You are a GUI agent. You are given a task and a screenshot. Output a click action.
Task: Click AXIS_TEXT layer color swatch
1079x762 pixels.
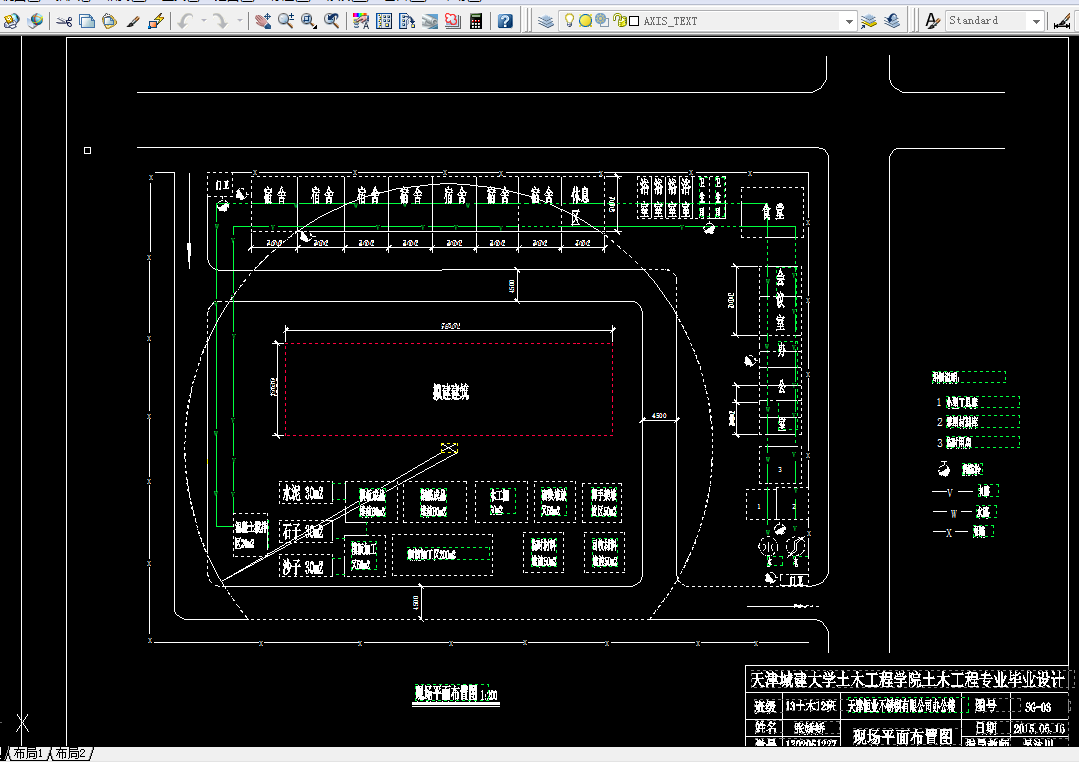point(634,21)
